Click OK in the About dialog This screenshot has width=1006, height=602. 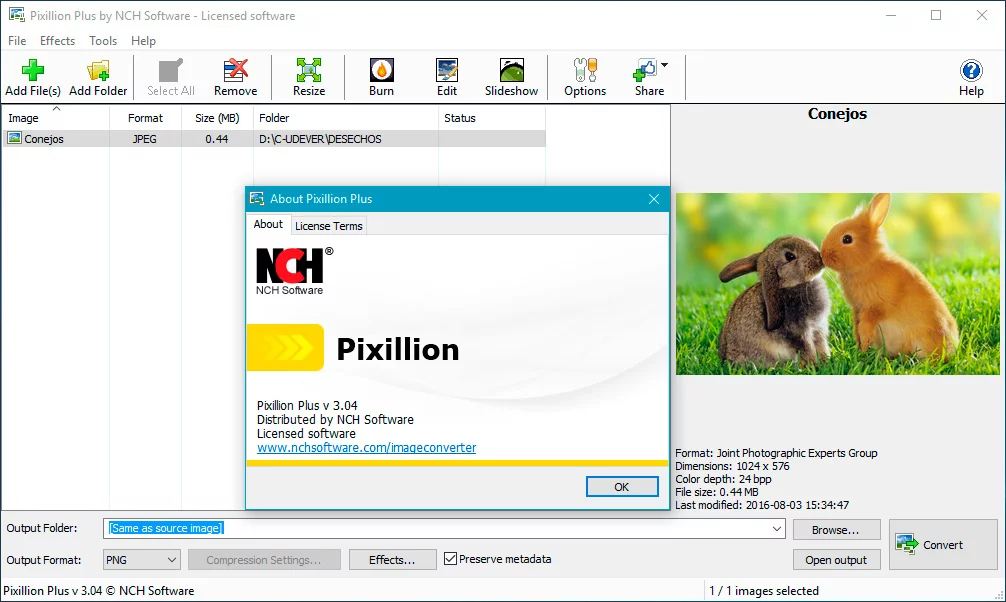point(622,486)
